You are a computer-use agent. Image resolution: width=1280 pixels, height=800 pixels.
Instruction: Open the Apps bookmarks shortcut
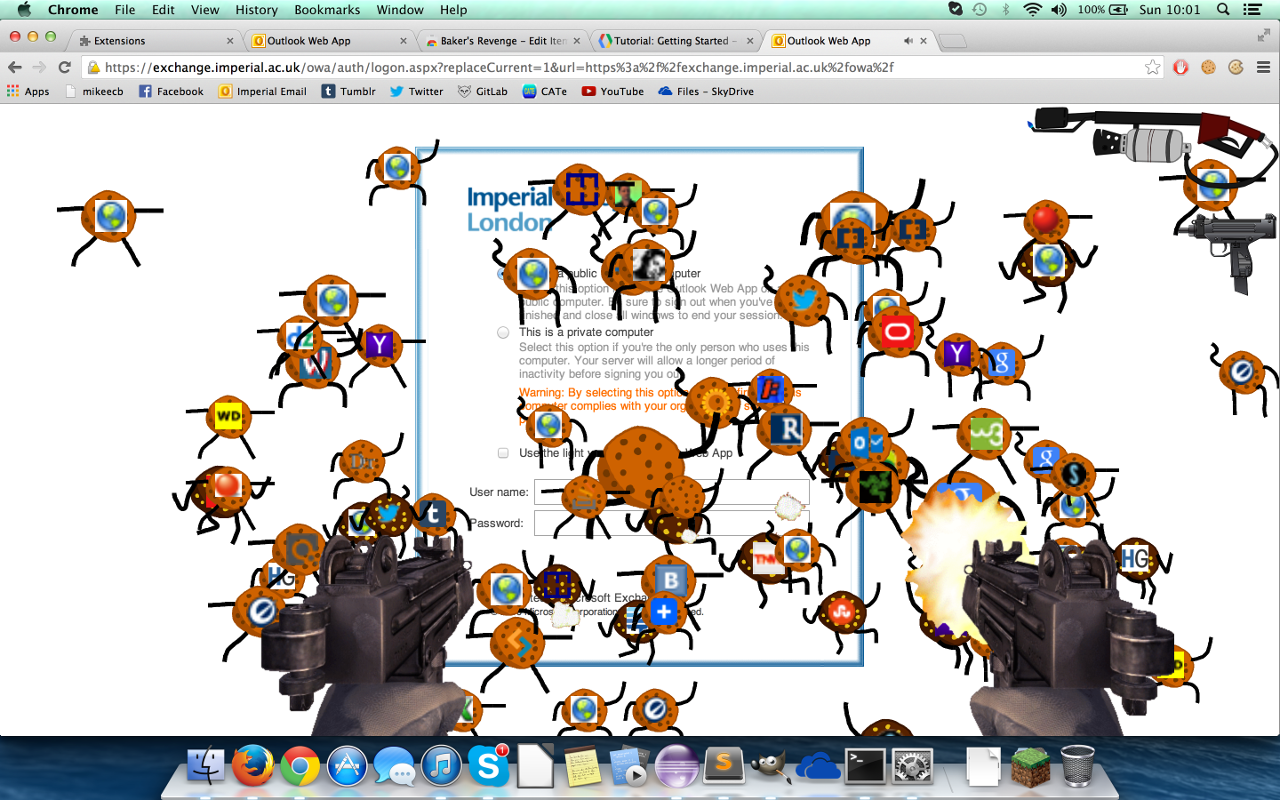[28, 91]
